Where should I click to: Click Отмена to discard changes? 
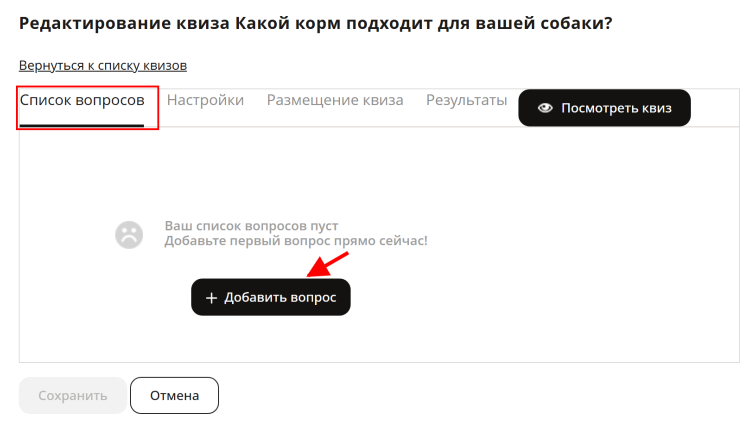pyautogui.click(x=175, y=396)
